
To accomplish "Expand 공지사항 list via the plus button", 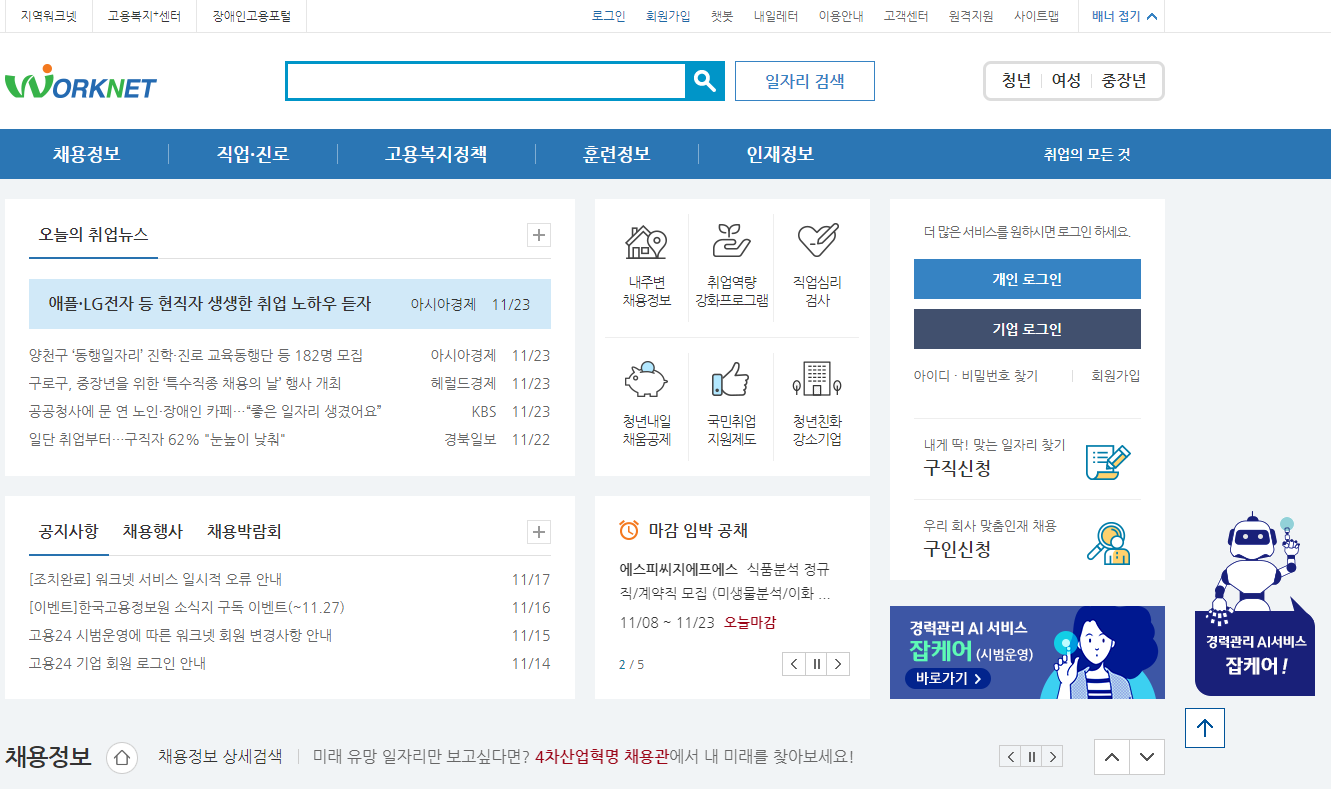I will (x=538, y=532).
